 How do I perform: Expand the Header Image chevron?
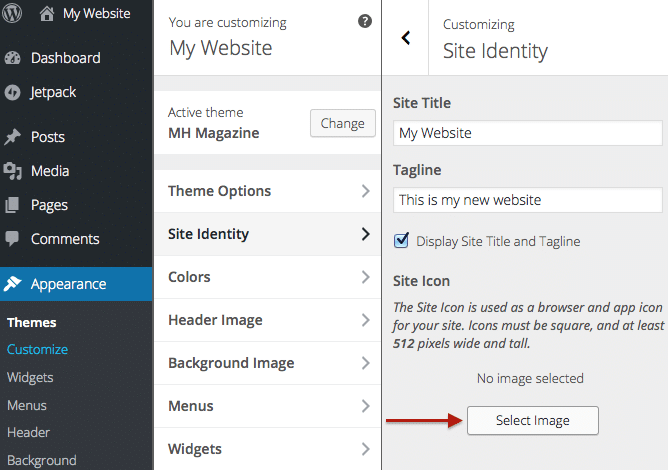pyautogui.click(x=366, y=320)
